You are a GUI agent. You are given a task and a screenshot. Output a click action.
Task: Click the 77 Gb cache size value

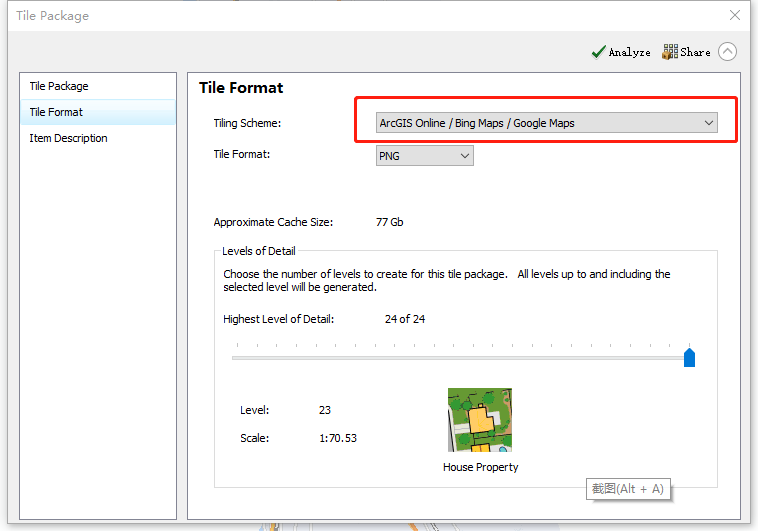tap(389, 222)
